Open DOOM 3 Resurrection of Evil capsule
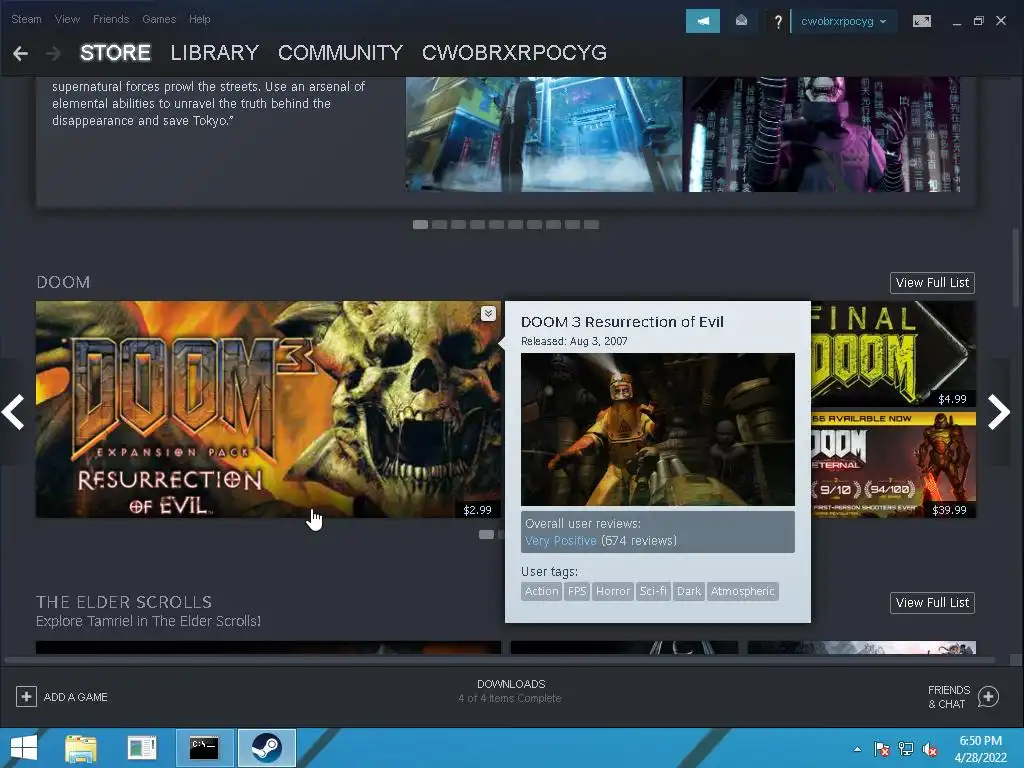Viewport: 1024px width, 768px height. point(268,409)
